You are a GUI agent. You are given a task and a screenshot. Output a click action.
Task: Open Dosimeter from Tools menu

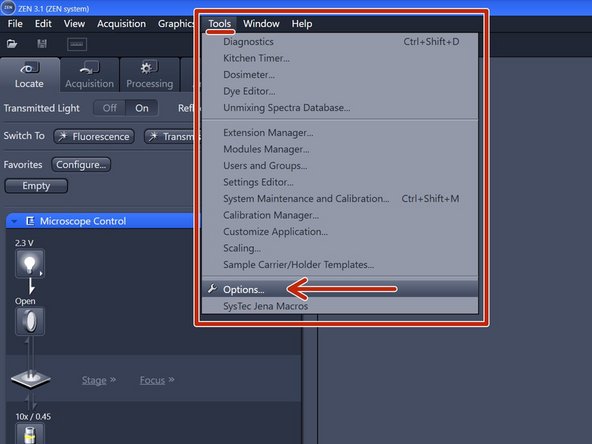pos(340,75)
